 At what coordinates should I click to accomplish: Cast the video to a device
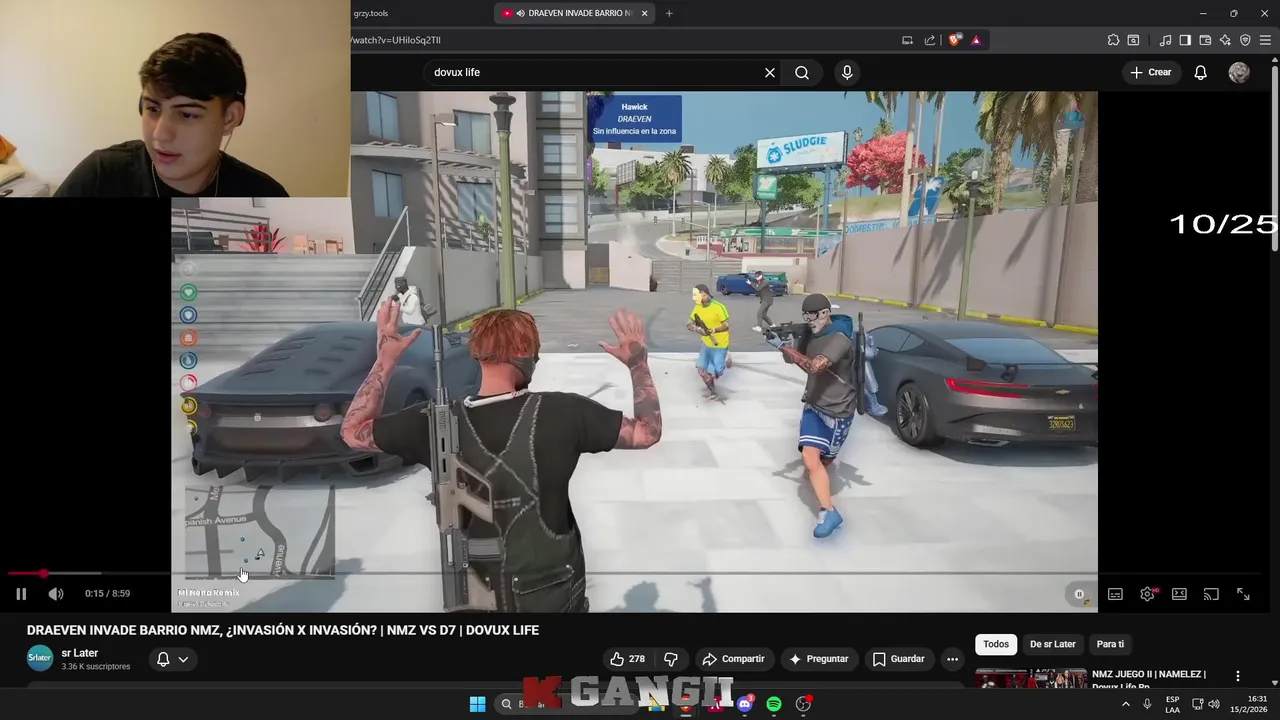tap(1211, 594)
